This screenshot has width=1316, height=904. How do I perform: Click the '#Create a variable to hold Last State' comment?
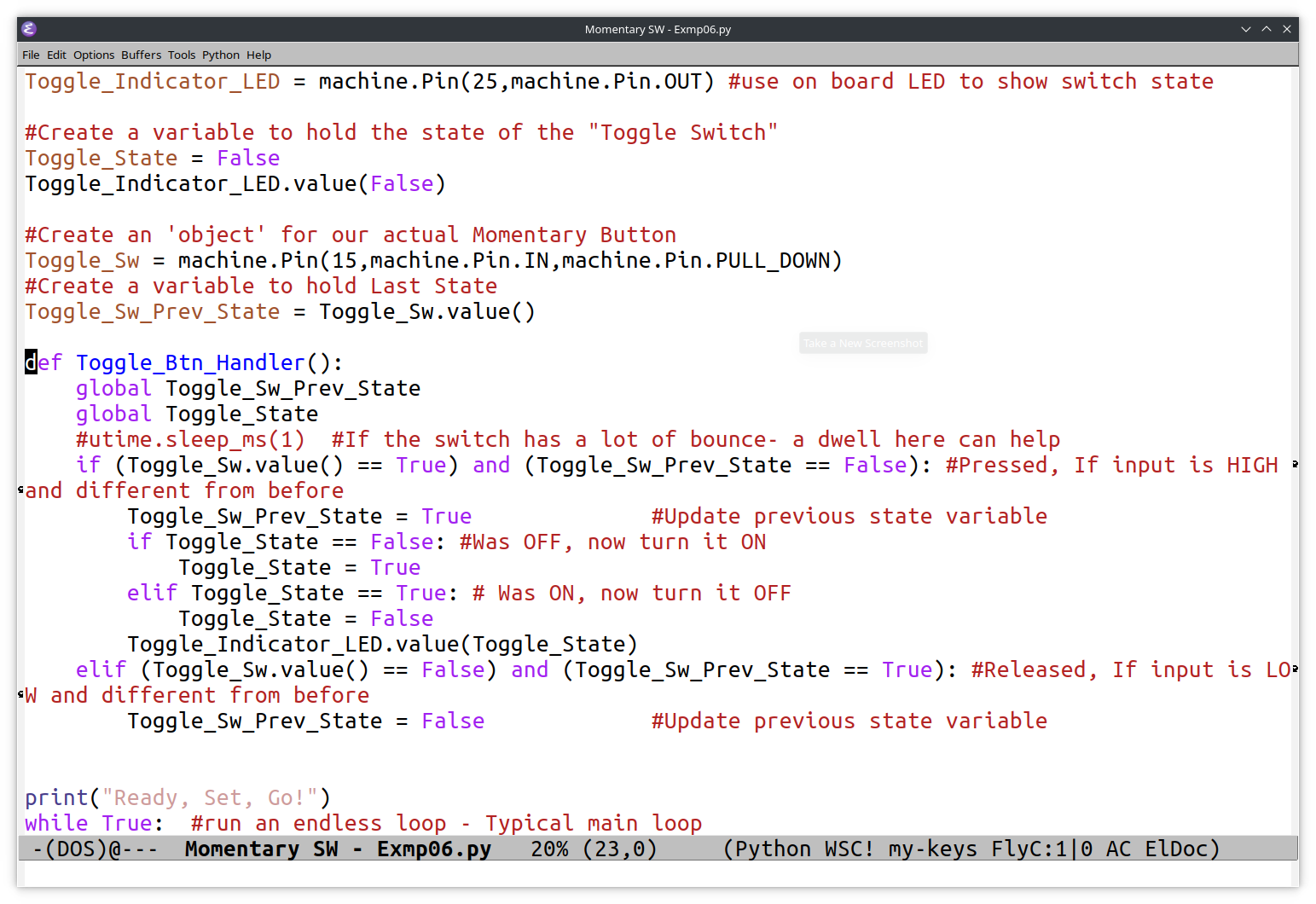(x=261, y=287)
